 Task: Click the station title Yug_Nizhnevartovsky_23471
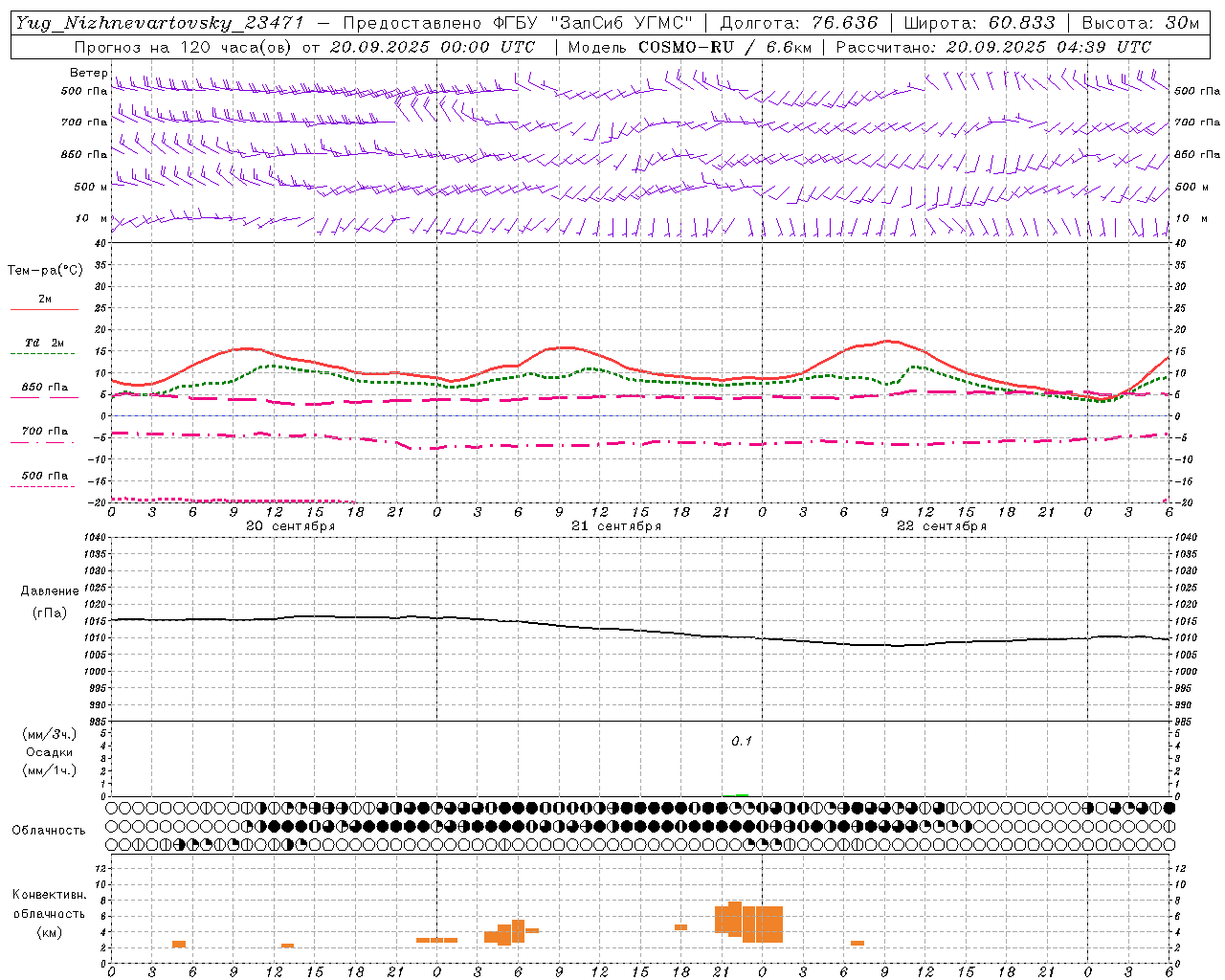point(160,23)
